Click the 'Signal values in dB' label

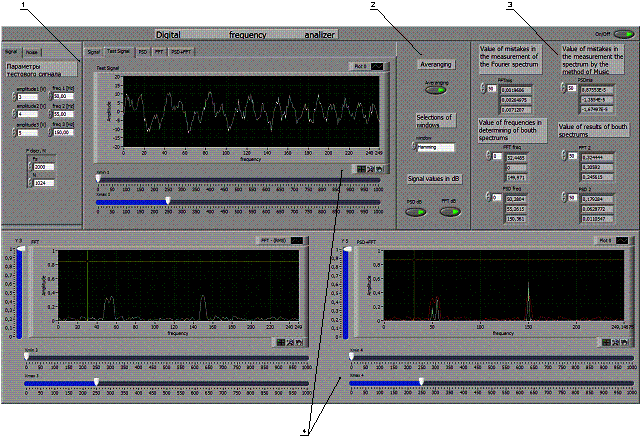tap(434, 179)
